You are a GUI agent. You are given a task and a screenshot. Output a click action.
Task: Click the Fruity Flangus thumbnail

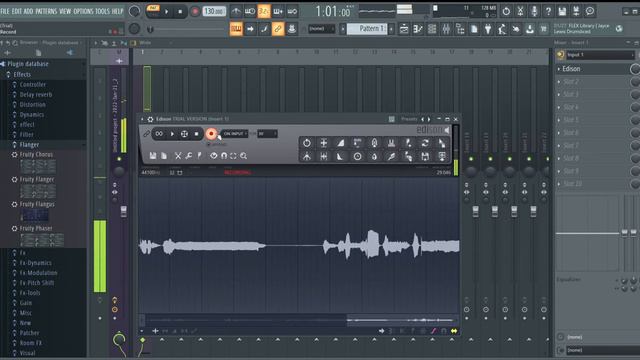(35, 215)
